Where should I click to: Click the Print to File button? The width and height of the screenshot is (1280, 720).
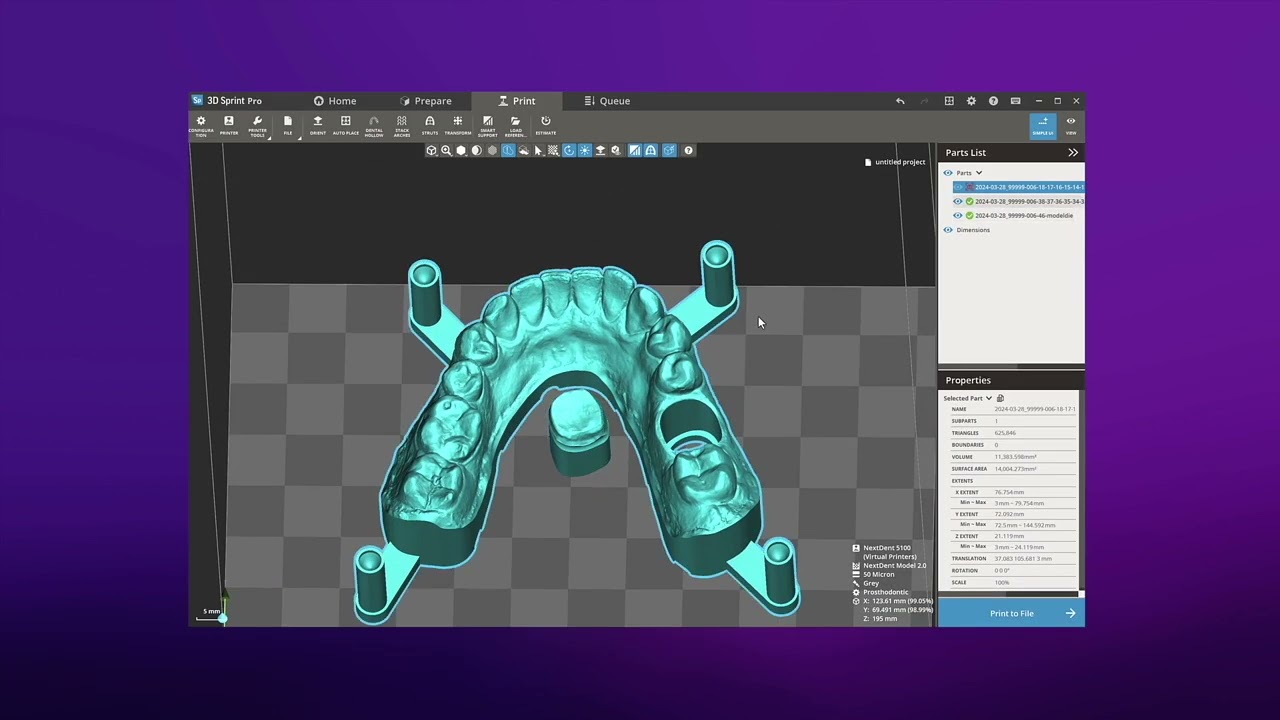1011,613
